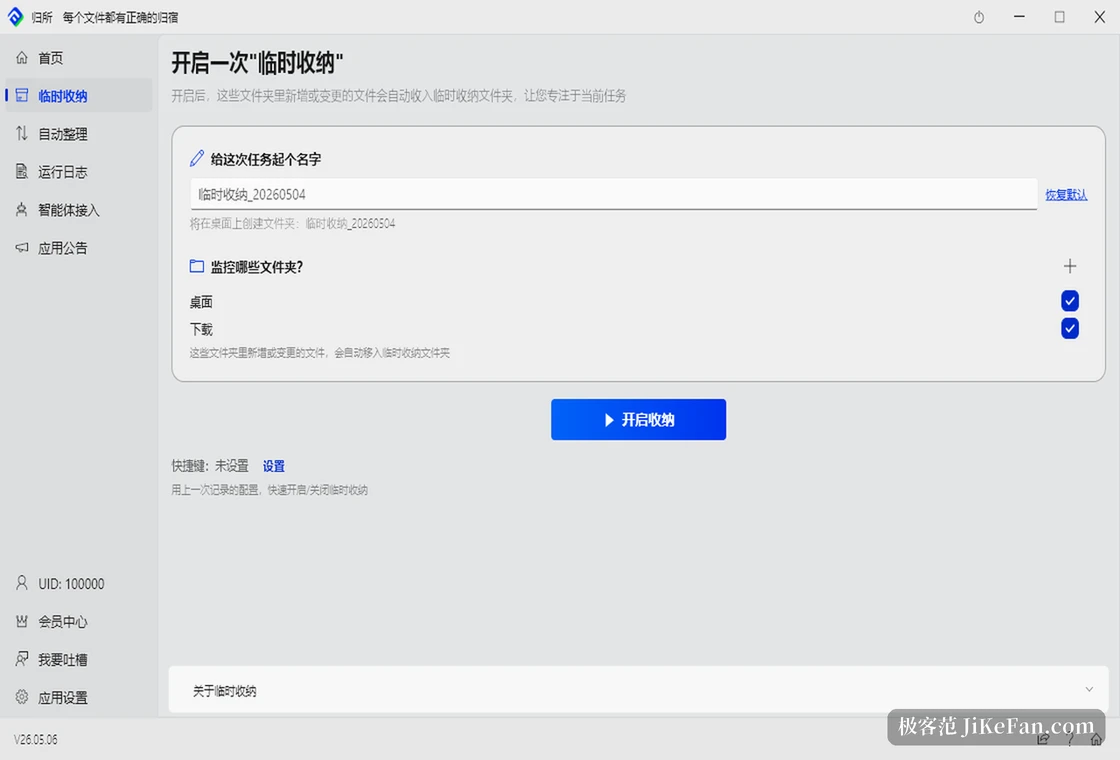Viewport: 1120px width, 760px height.
Task: Open 应用公告 announcements
Action: click(x=79, y=248)
